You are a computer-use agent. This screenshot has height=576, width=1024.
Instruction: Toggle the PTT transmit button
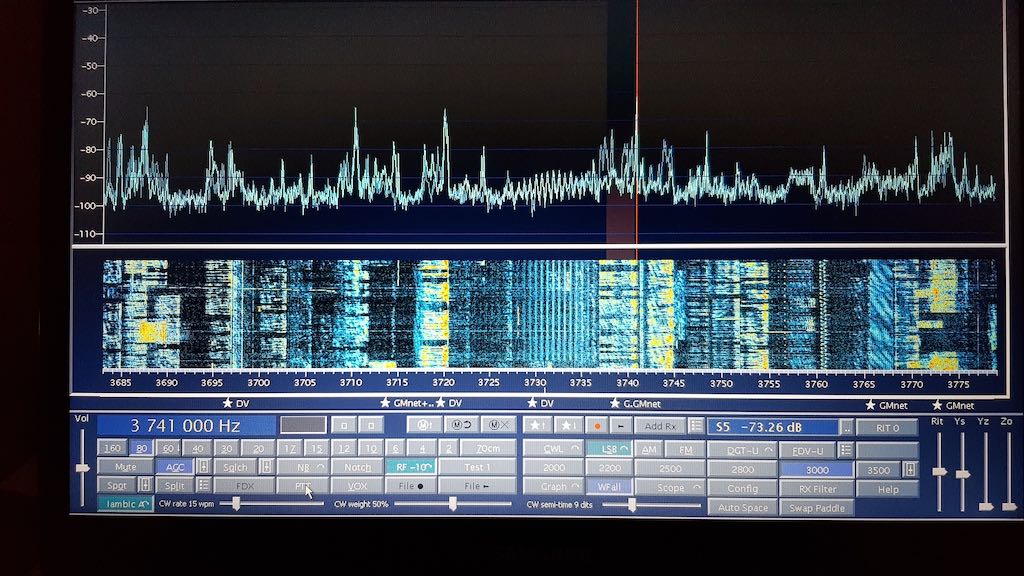click(x=303, y=486)
